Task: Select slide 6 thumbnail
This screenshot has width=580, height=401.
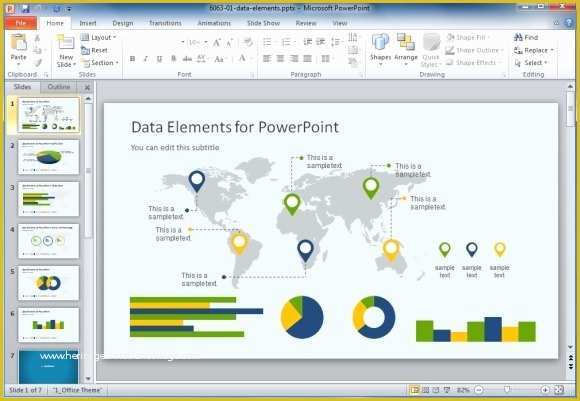Action: pos(48,325)
